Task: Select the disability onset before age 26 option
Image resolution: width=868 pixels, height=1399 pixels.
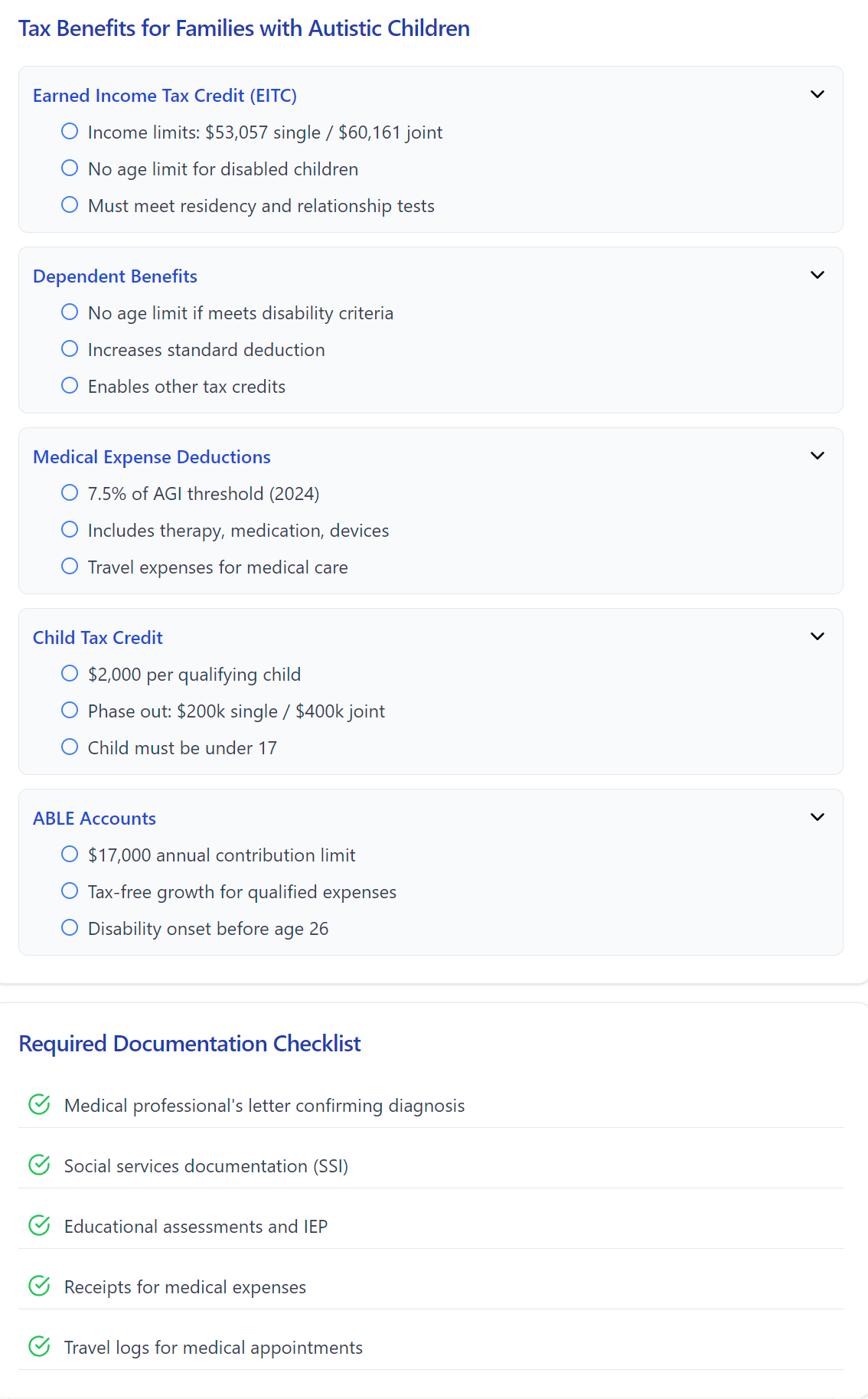Action: (x=70, y=927)
